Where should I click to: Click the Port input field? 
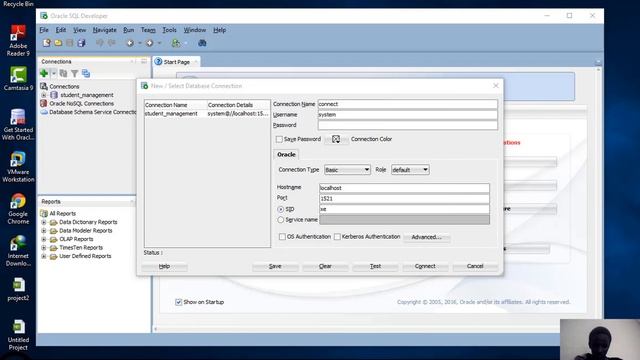pos(404,198)
